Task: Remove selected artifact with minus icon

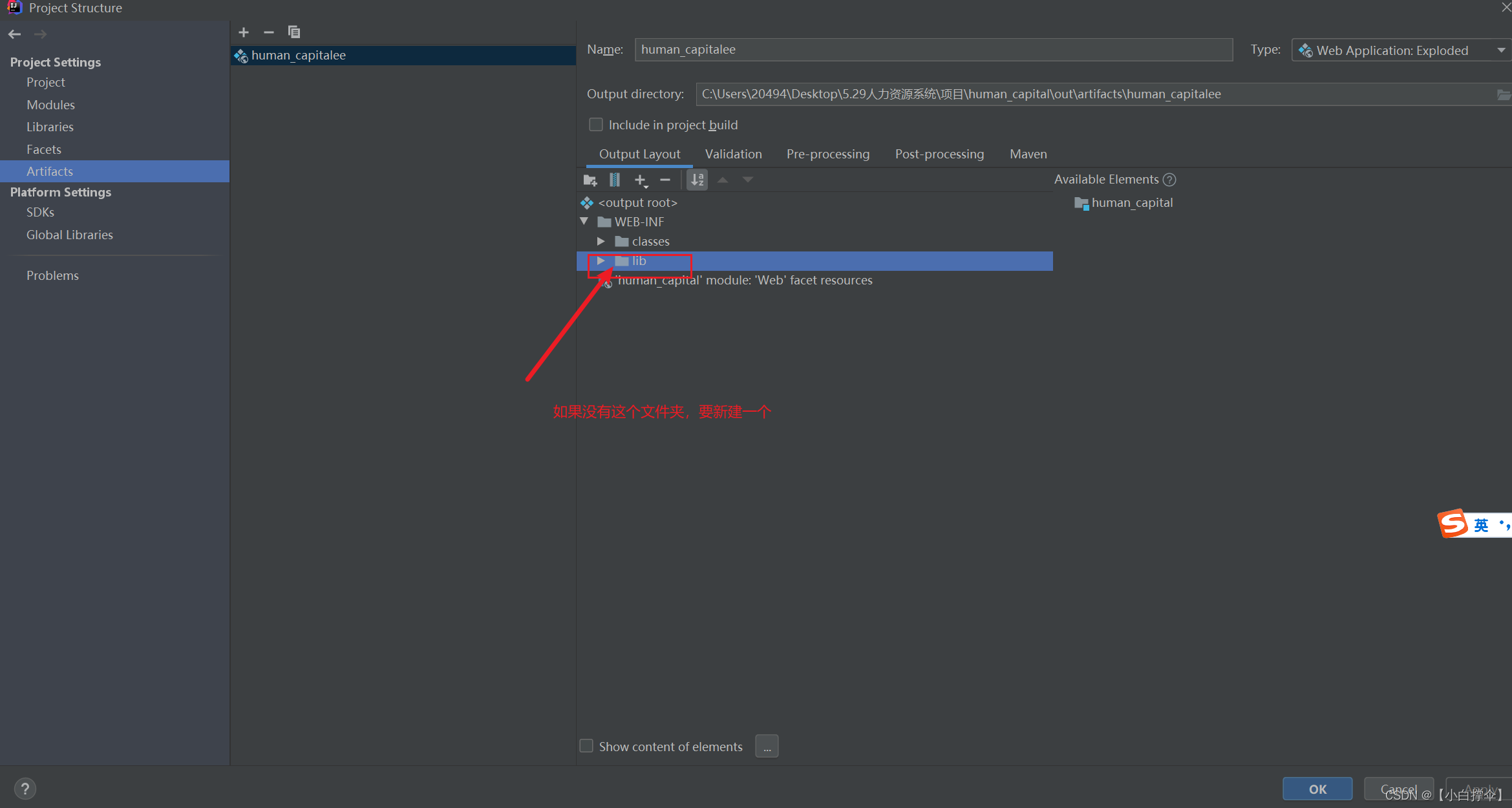Action: [x=269, y=32]
